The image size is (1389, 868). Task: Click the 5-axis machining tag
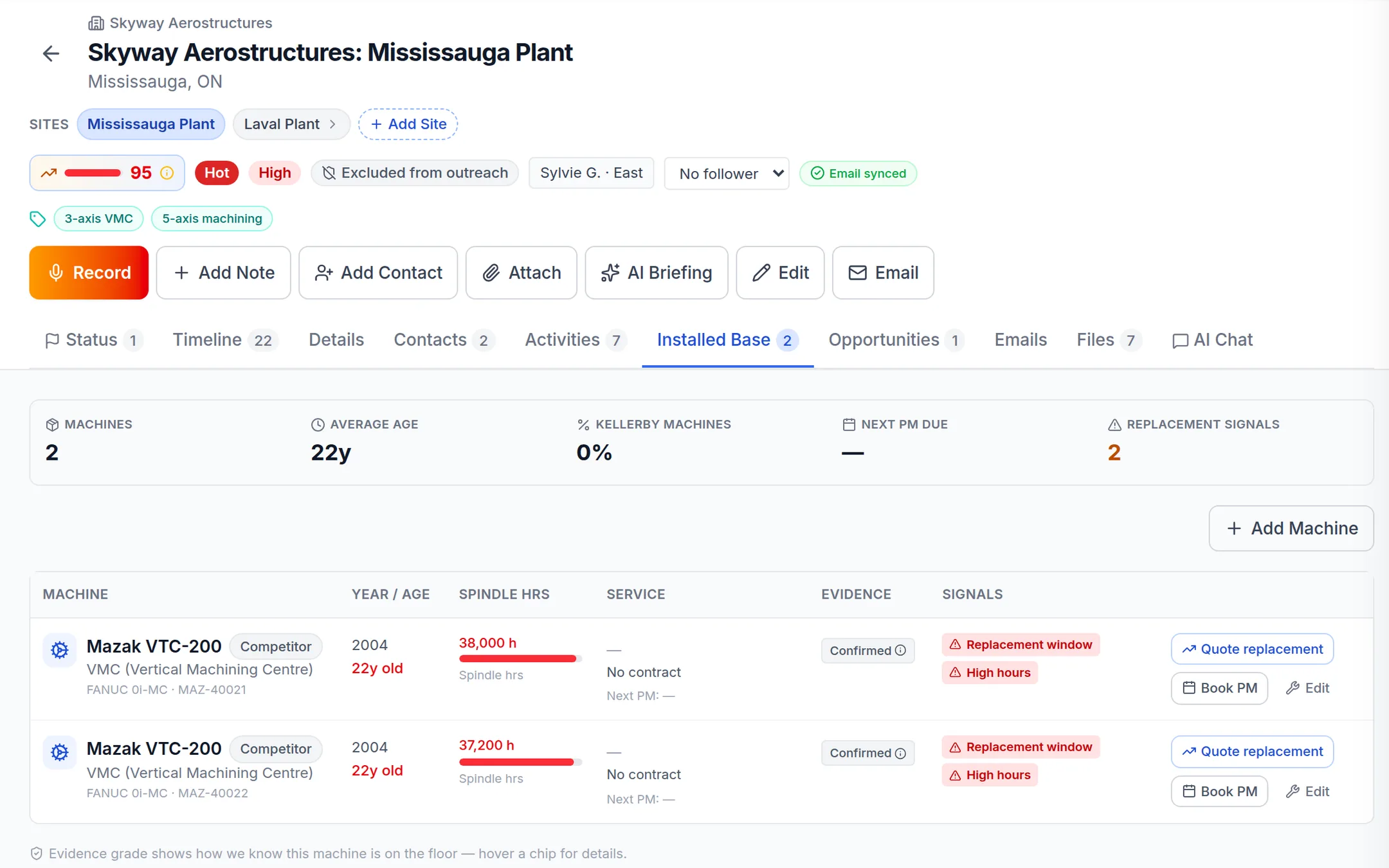click(x=212, y=219)
